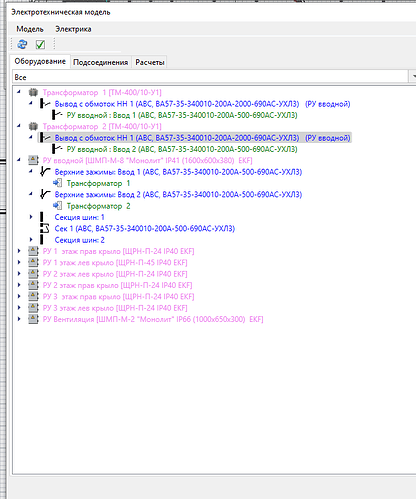Click the refresh model toolbar icon

(22, 44)
